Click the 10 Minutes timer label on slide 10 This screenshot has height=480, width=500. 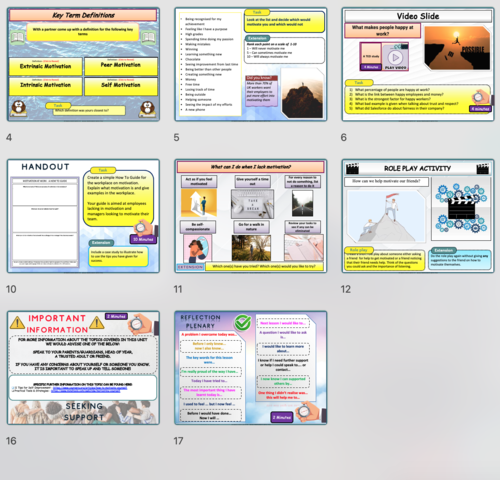tap(143, 239)
